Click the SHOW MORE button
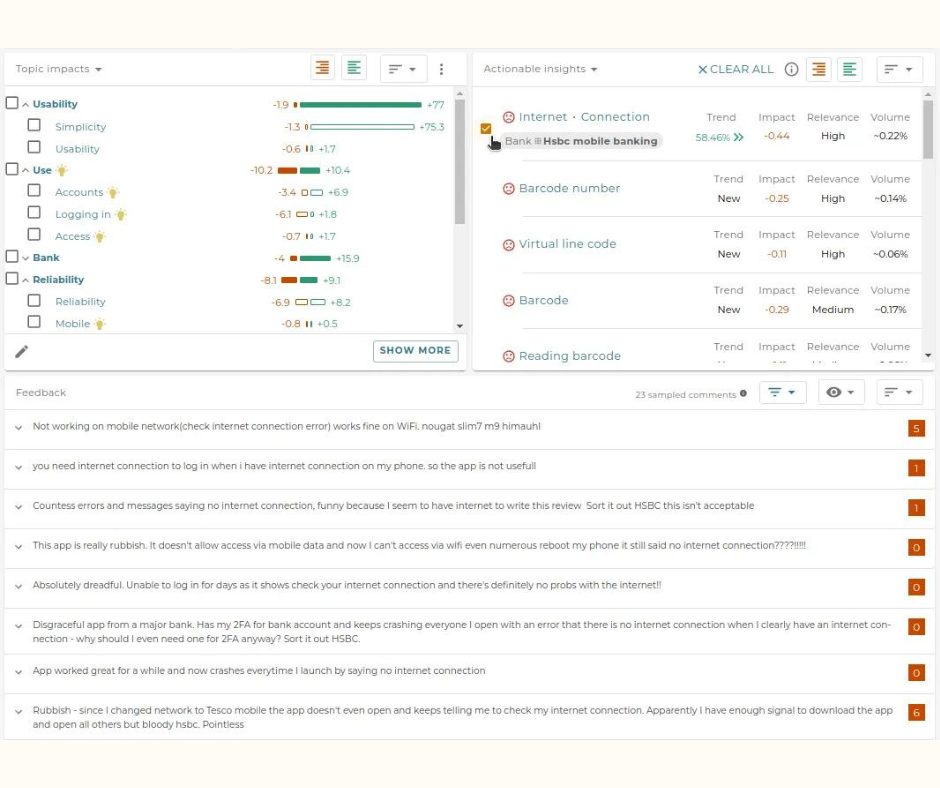The height and width of the screenshot is (788, 940). [x=415, y=351]
